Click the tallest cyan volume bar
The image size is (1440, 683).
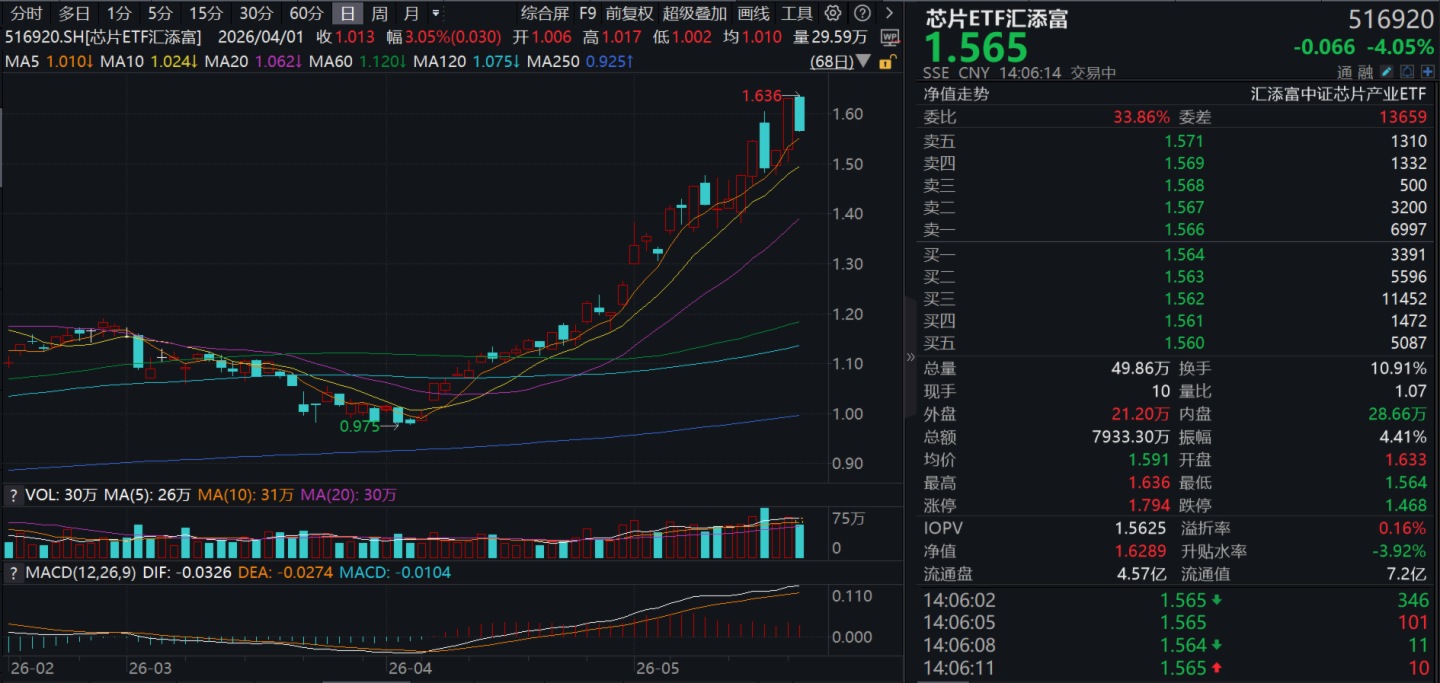tap(765, 533)
